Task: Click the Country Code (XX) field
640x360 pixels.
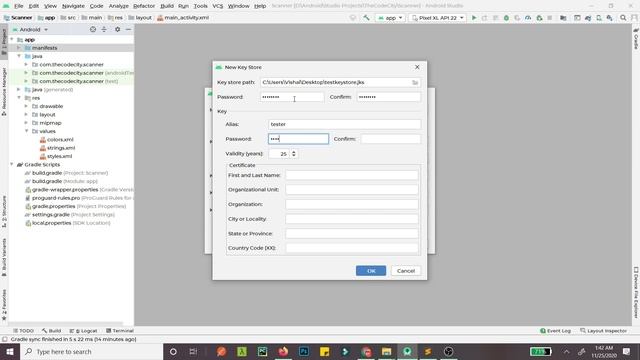Action: pos(351,248)
